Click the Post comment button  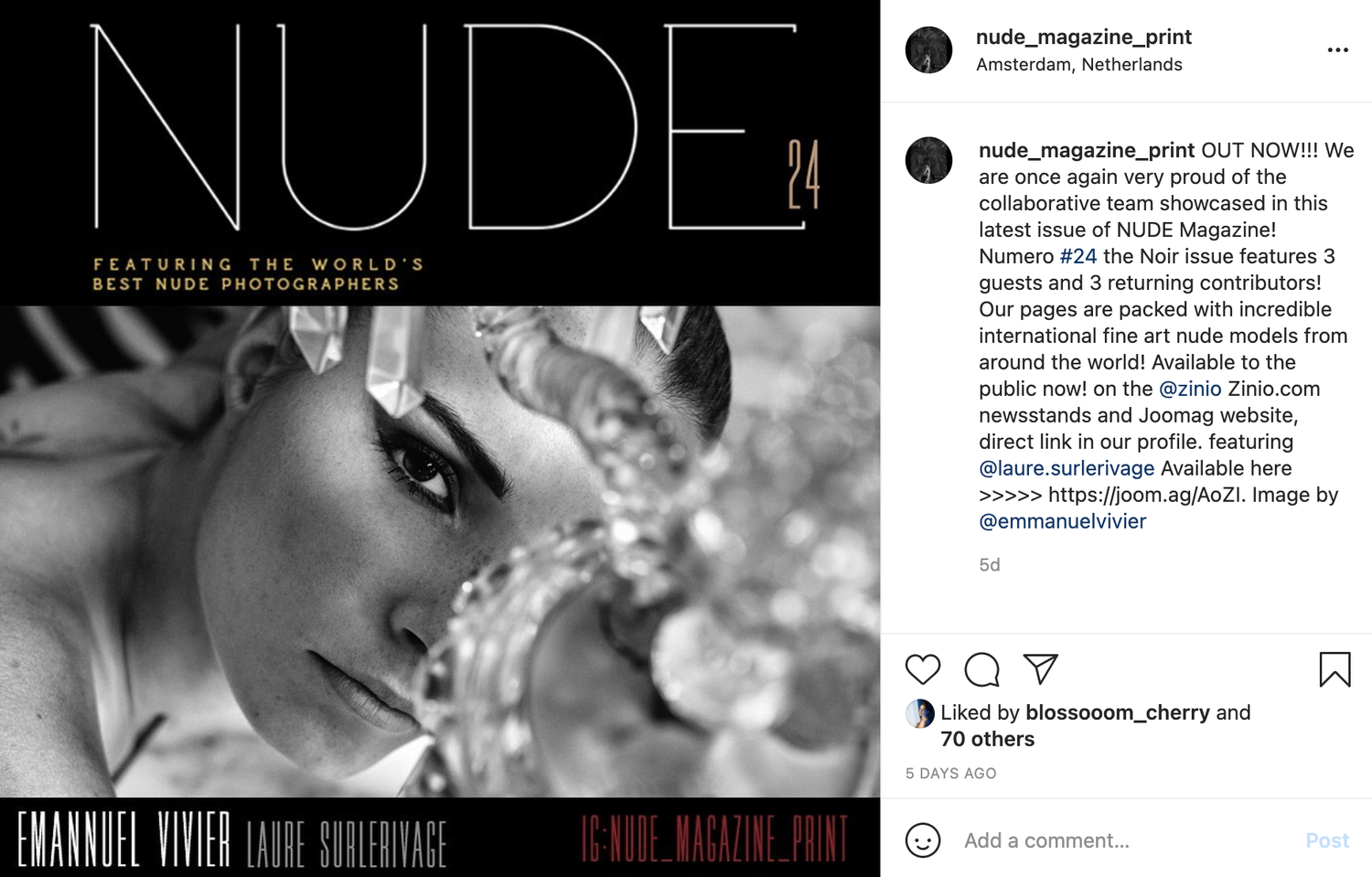pyautogui.click(x=1326, y=840)
